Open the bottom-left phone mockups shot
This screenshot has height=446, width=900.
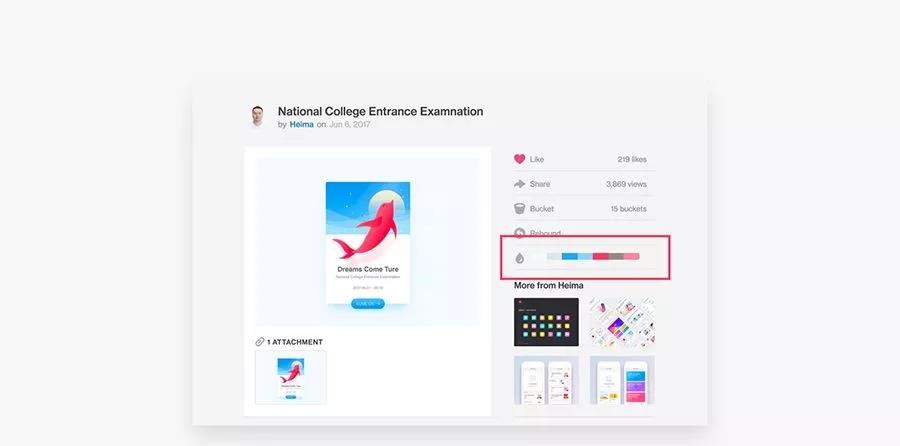(x=546, y=380)
